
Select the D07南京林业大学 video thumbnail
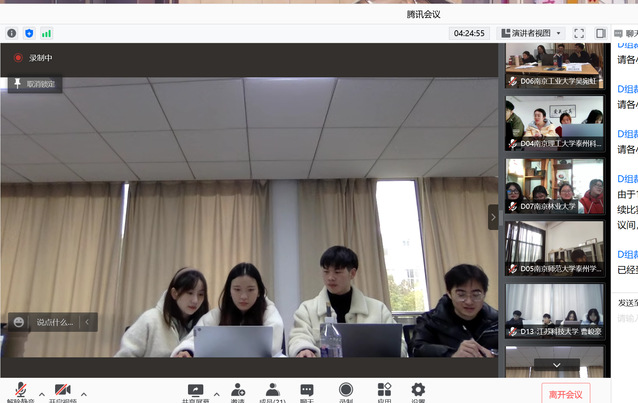554,186
